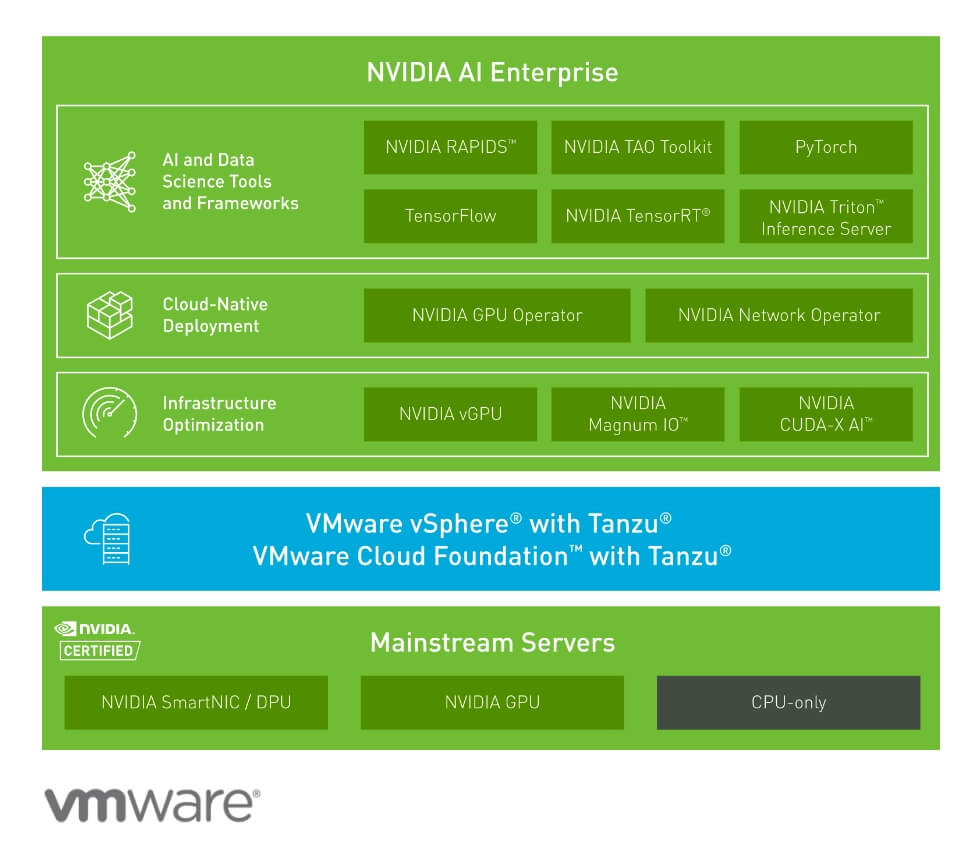980x860 pixels.
Task: Click the NVIDIA SmartNIC / DPU box
Action: (196, 702)
